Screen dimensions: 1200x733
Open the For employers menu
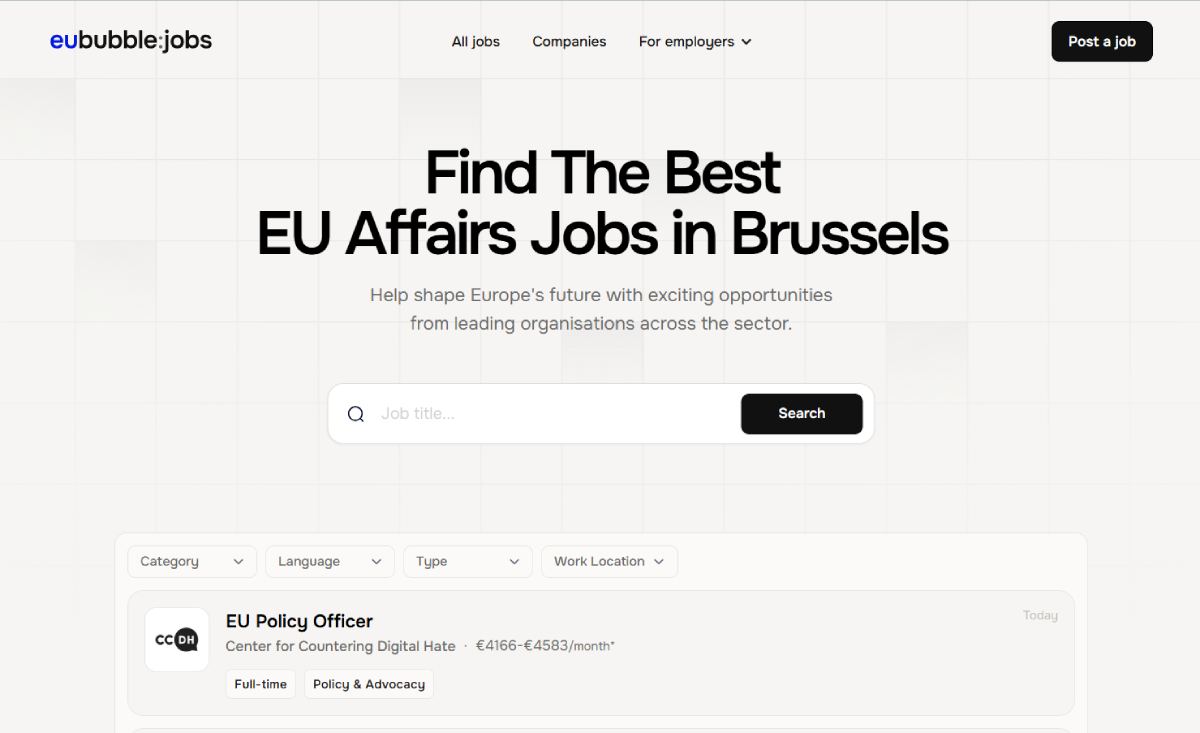coord(695,42)
